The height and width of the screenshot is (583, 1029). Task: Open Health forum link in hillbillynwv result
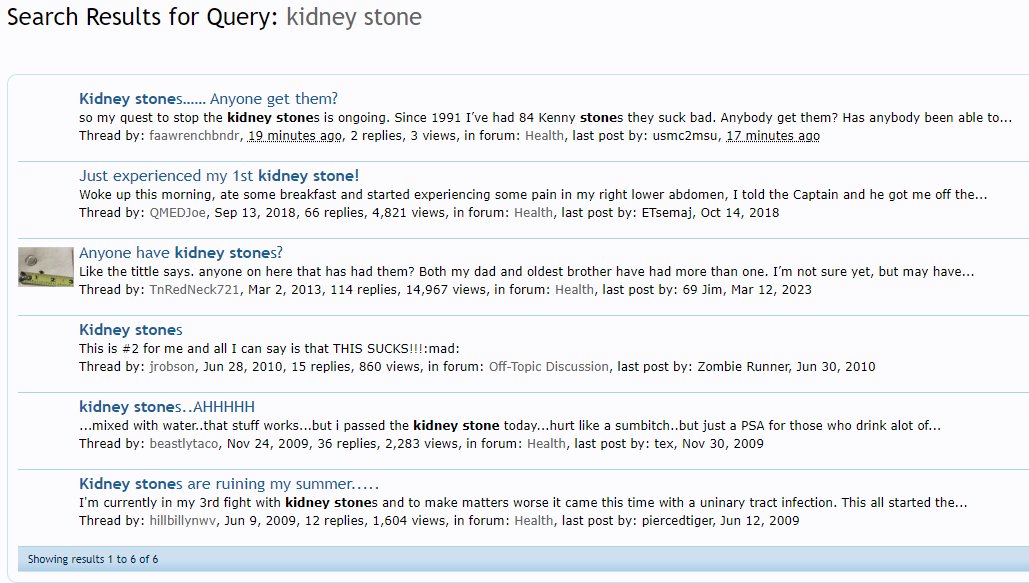pyautogui.click(x=534, y=521)
